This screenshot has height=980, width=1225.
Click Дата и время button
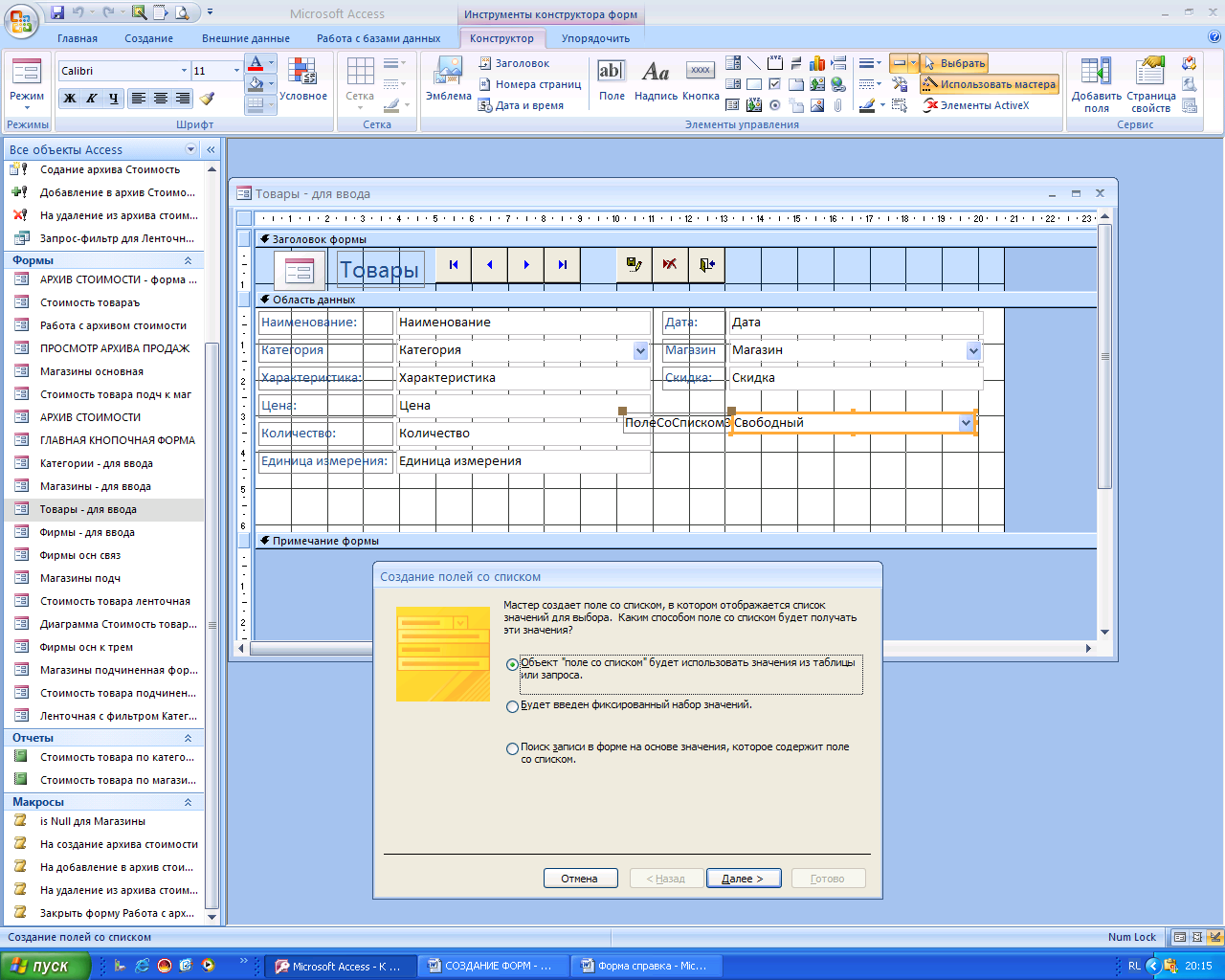tap(522, 105)
